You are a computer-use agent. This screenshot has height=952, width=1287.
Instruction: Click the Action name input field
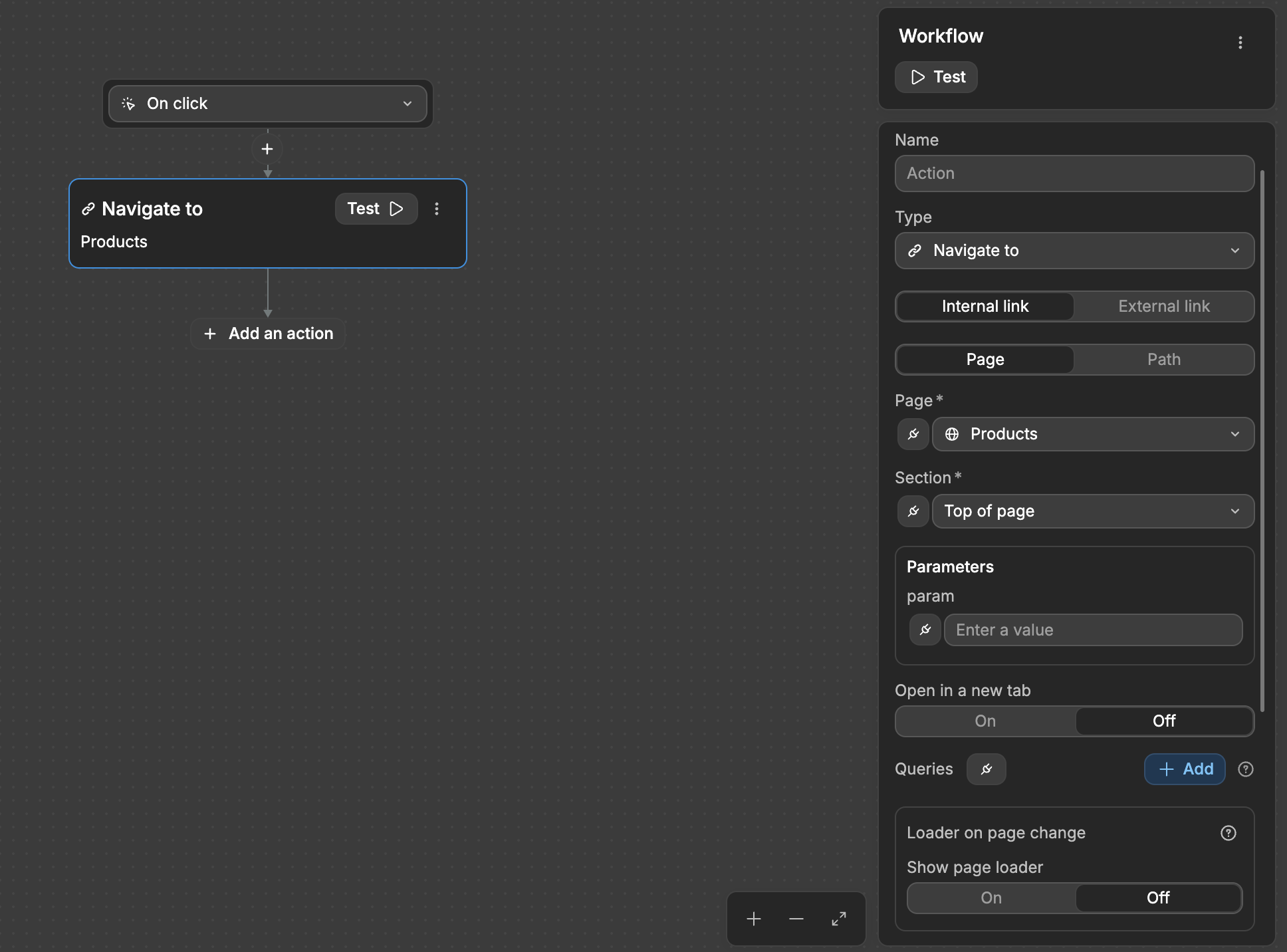pyautogui.click(x=1074, y=174)
